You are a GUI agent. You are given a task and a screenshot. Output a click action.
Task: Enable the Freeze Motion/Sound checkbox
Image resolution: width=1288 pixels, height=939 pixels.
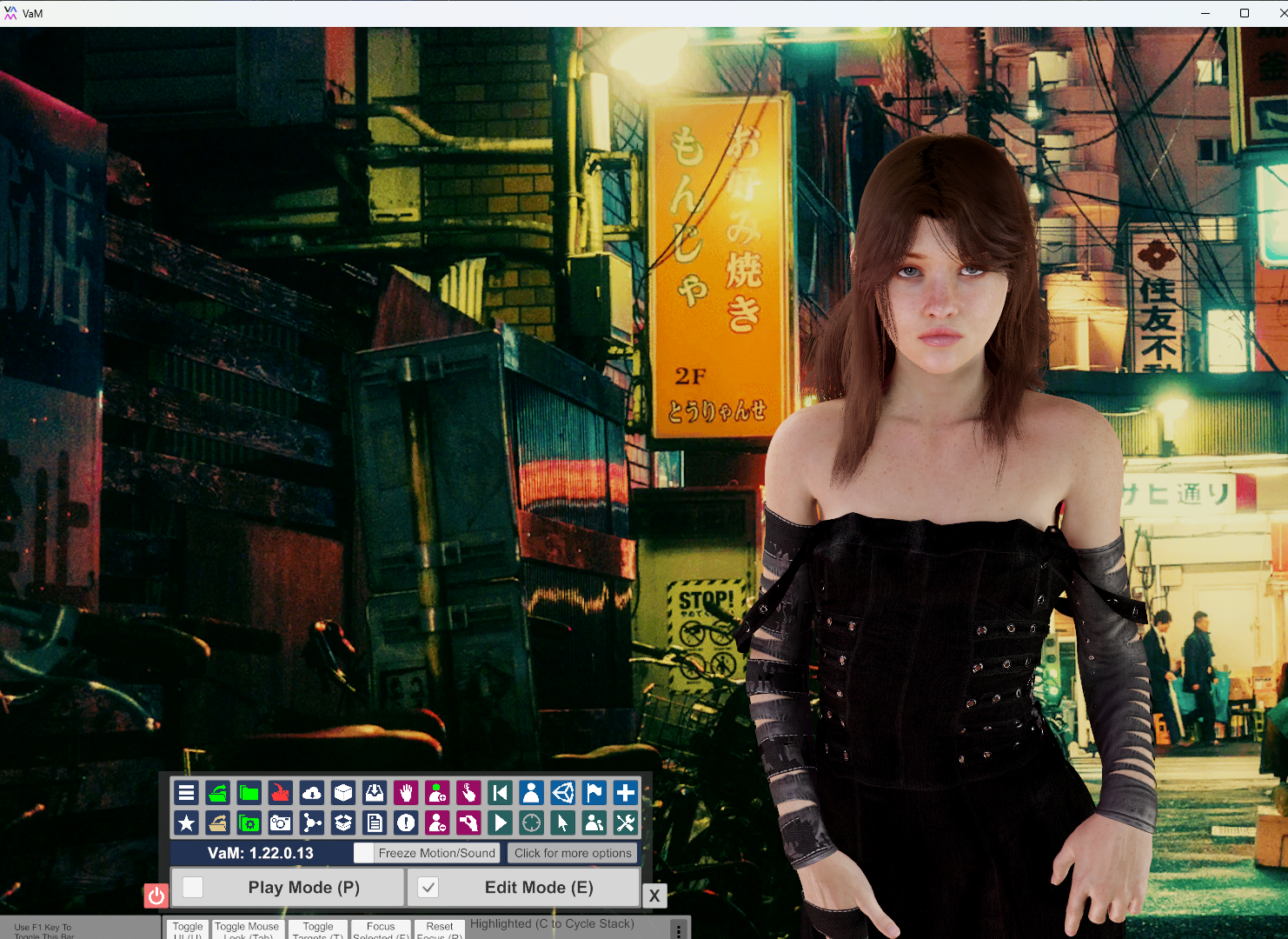click(x=364, y=853)
